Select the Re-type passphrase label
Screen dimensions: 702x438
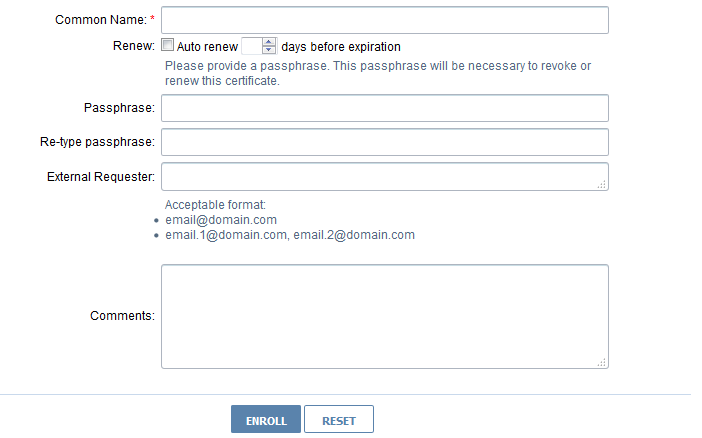click(89, 142)
